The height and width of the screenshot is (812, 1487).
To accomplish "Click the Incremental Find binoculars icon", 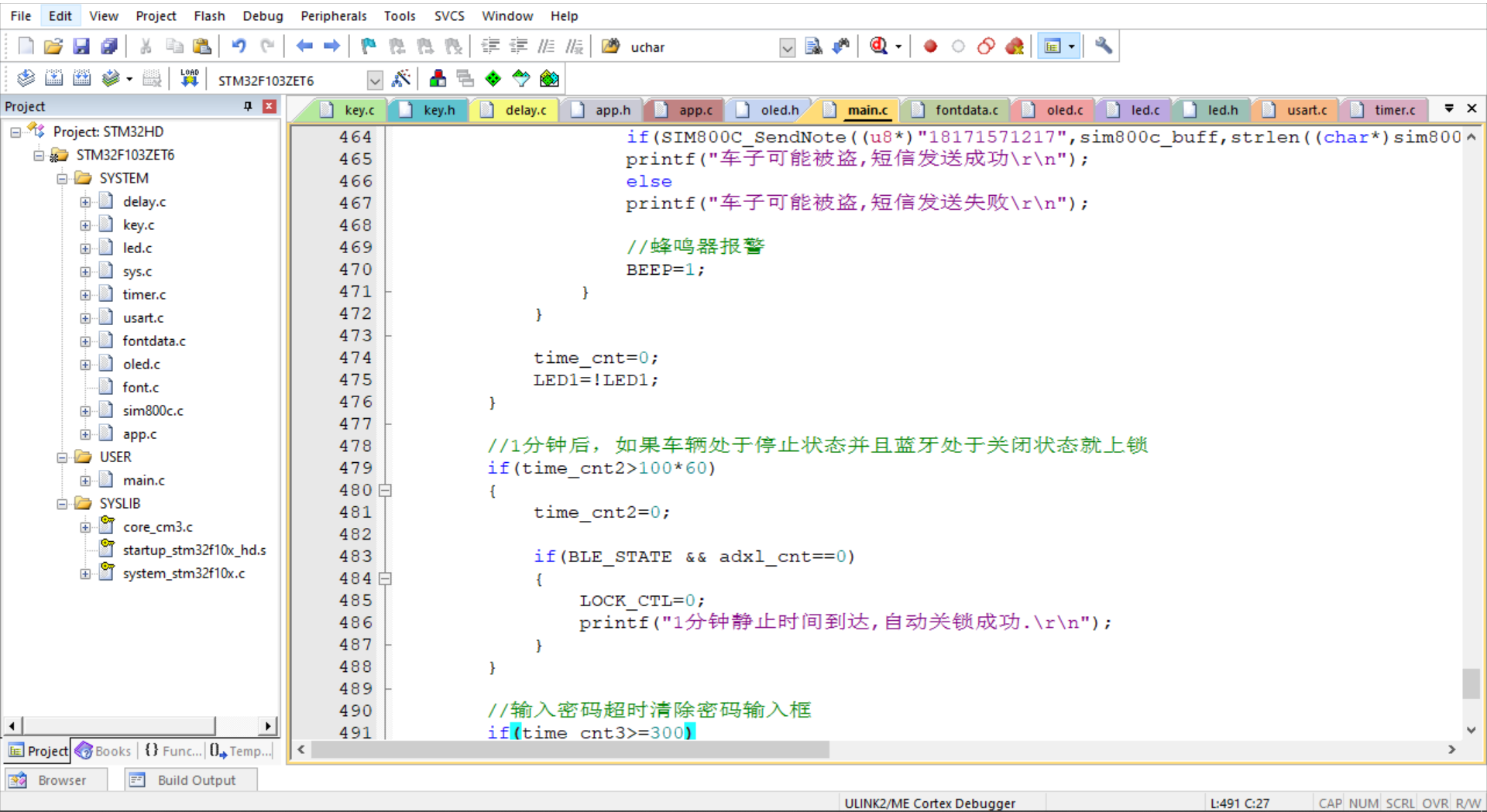I will 841,46.
